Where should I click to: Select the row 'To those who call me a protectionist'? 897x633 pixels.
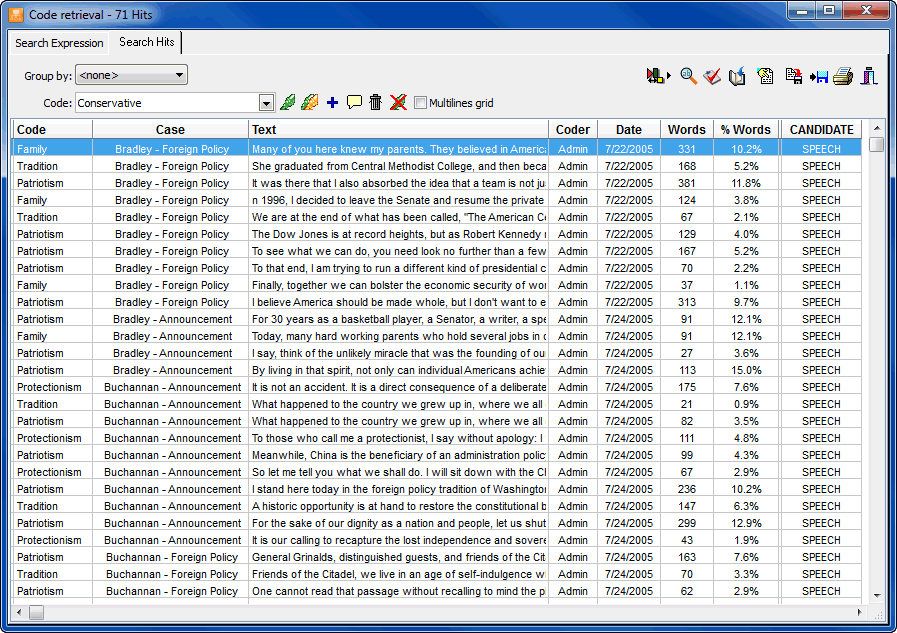click(436, 438)
